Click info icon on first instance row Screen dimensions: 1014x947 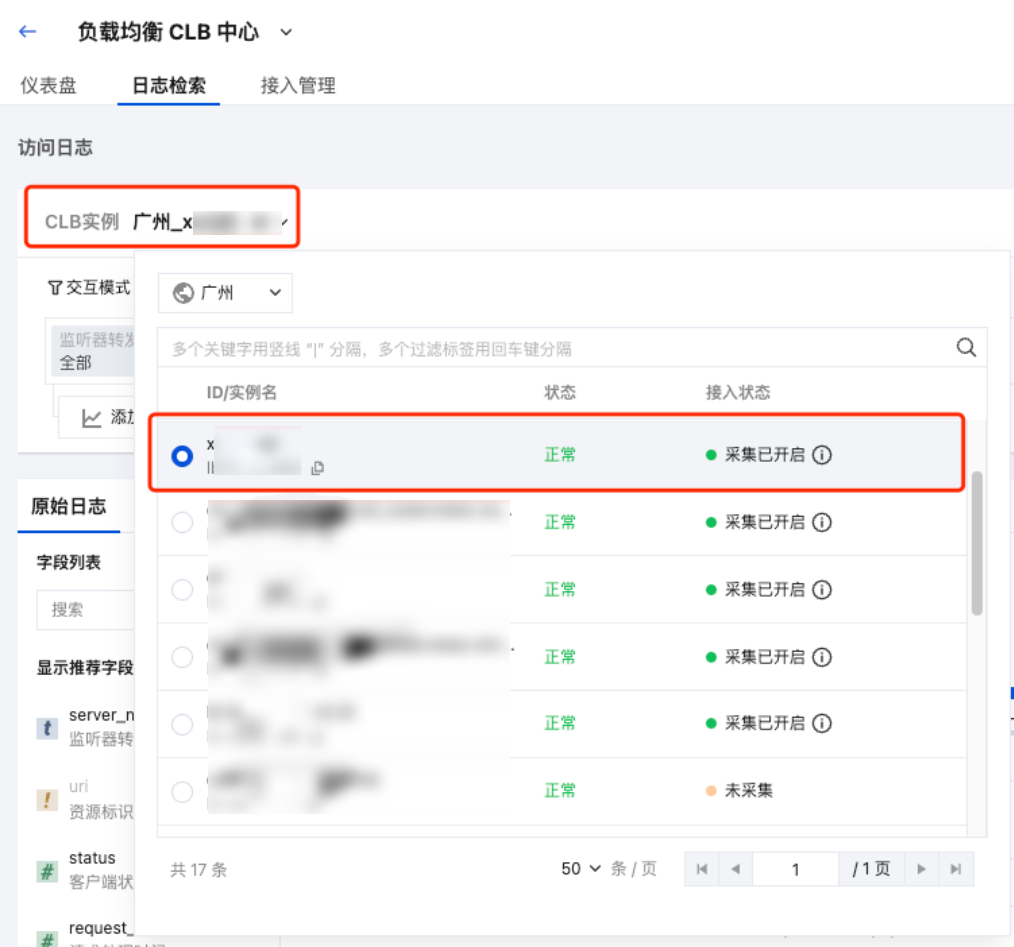pos(822,455)
